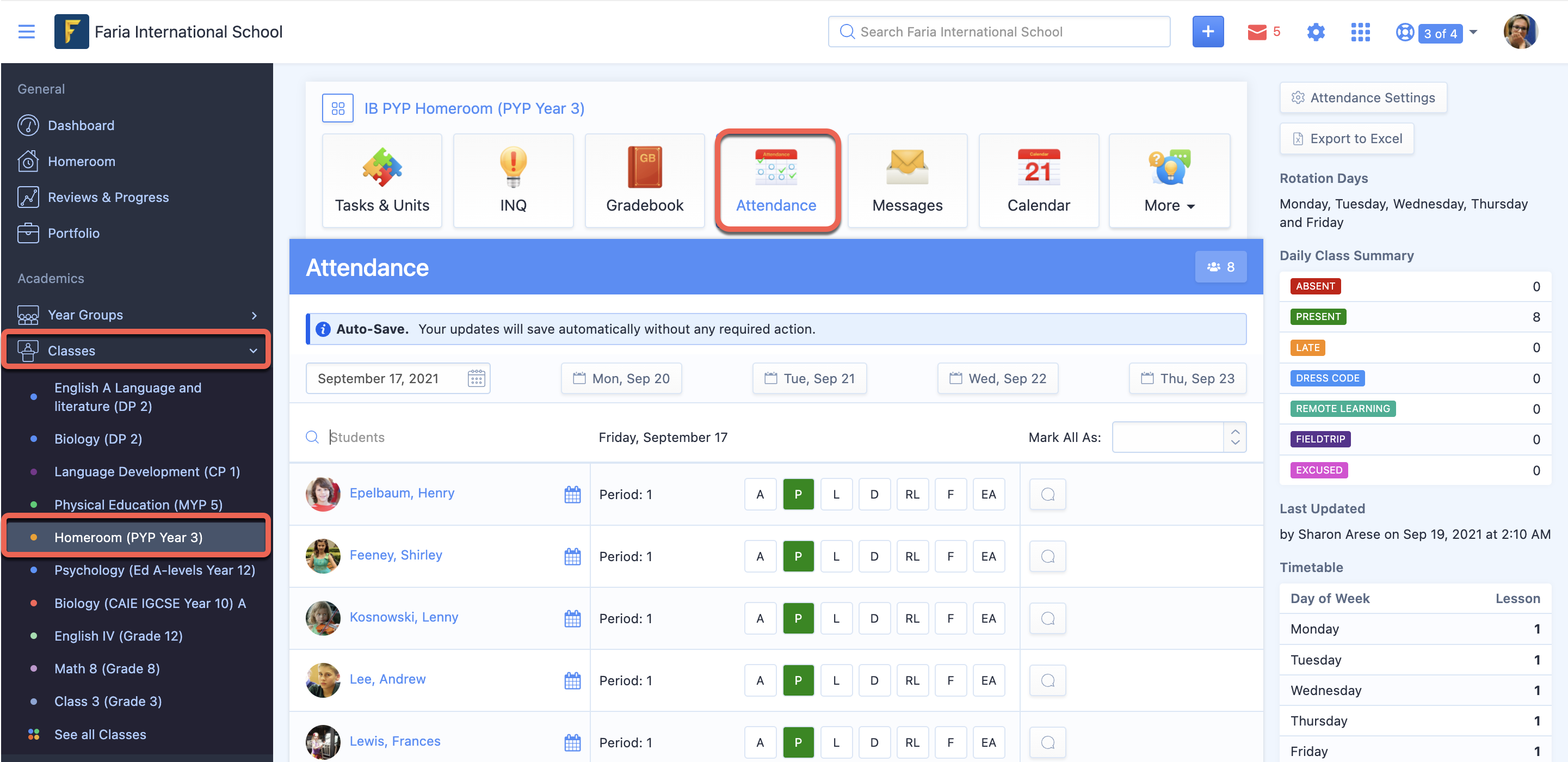
Task: Open Lewis, Frances student link
Action: click(394, 741)
